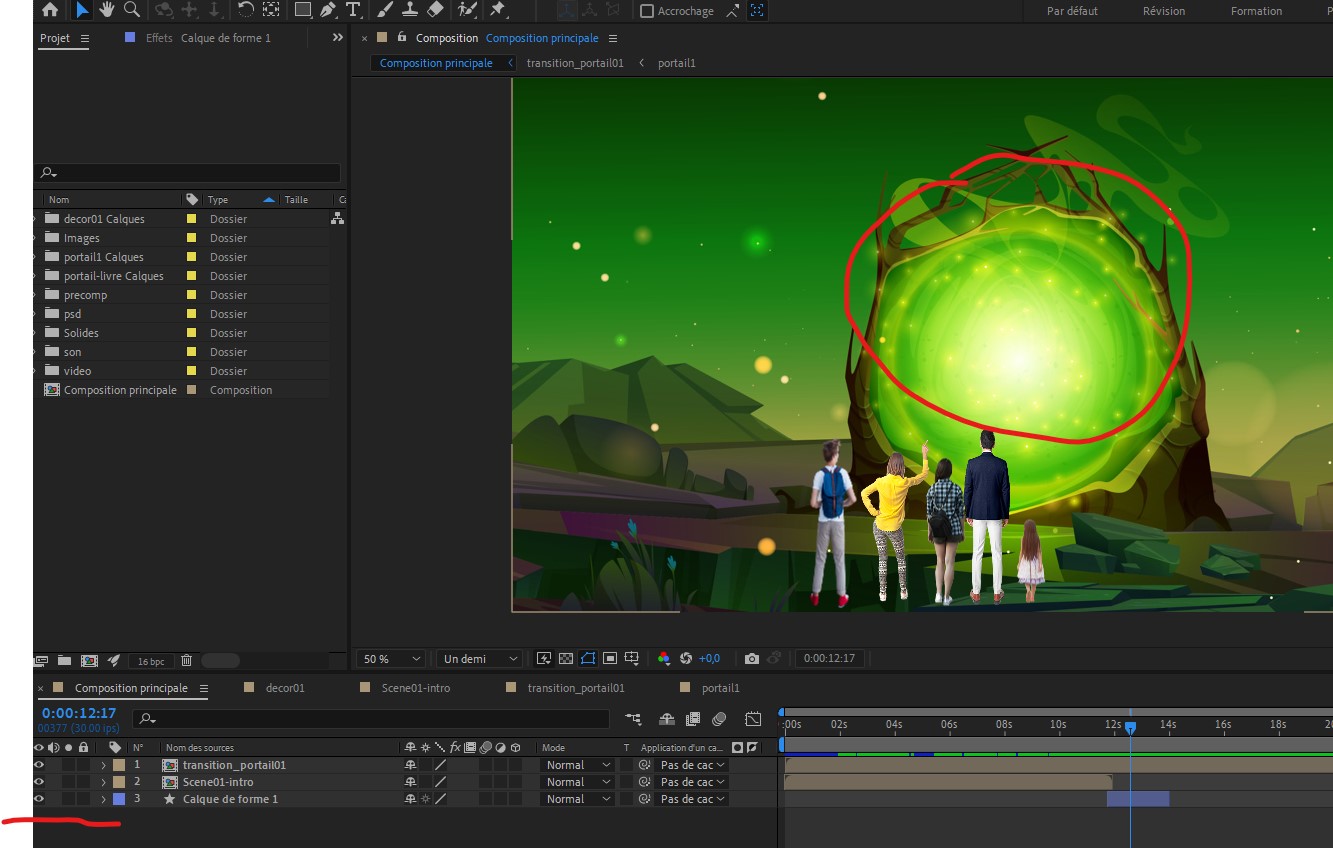Activate the Puppet Pin tool
Image resolution: width=1333 pixels, height=848 pixels.
pyautogui.click(x=497, y=10)
